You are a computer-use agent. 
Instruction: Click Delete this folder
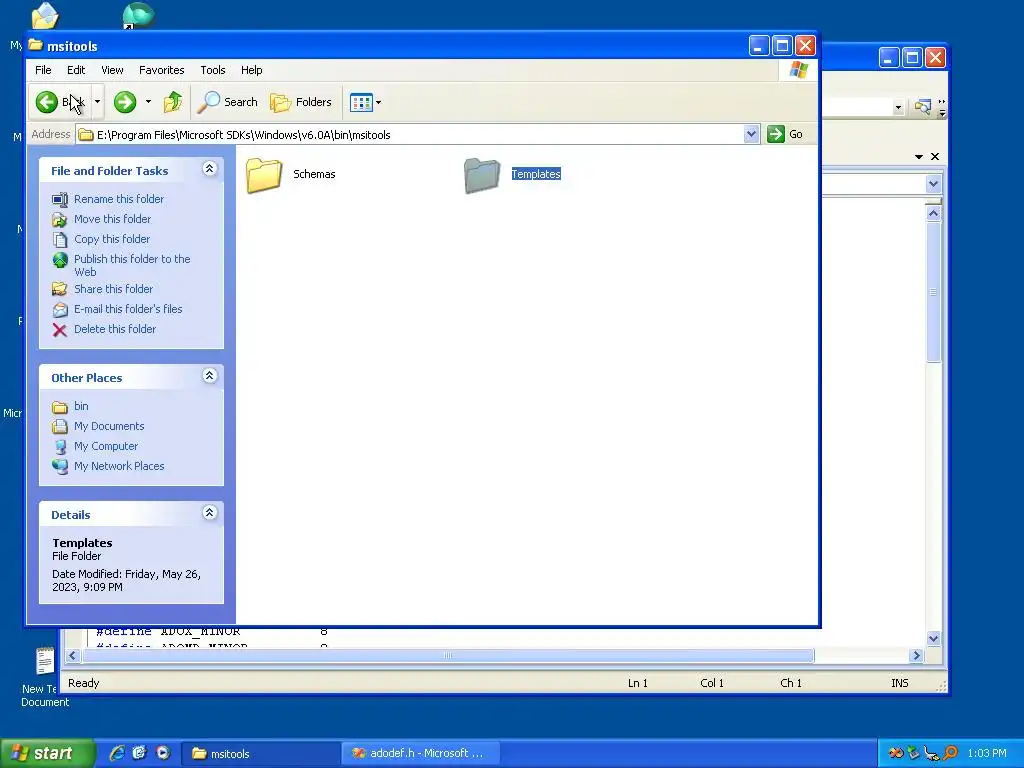115,329
